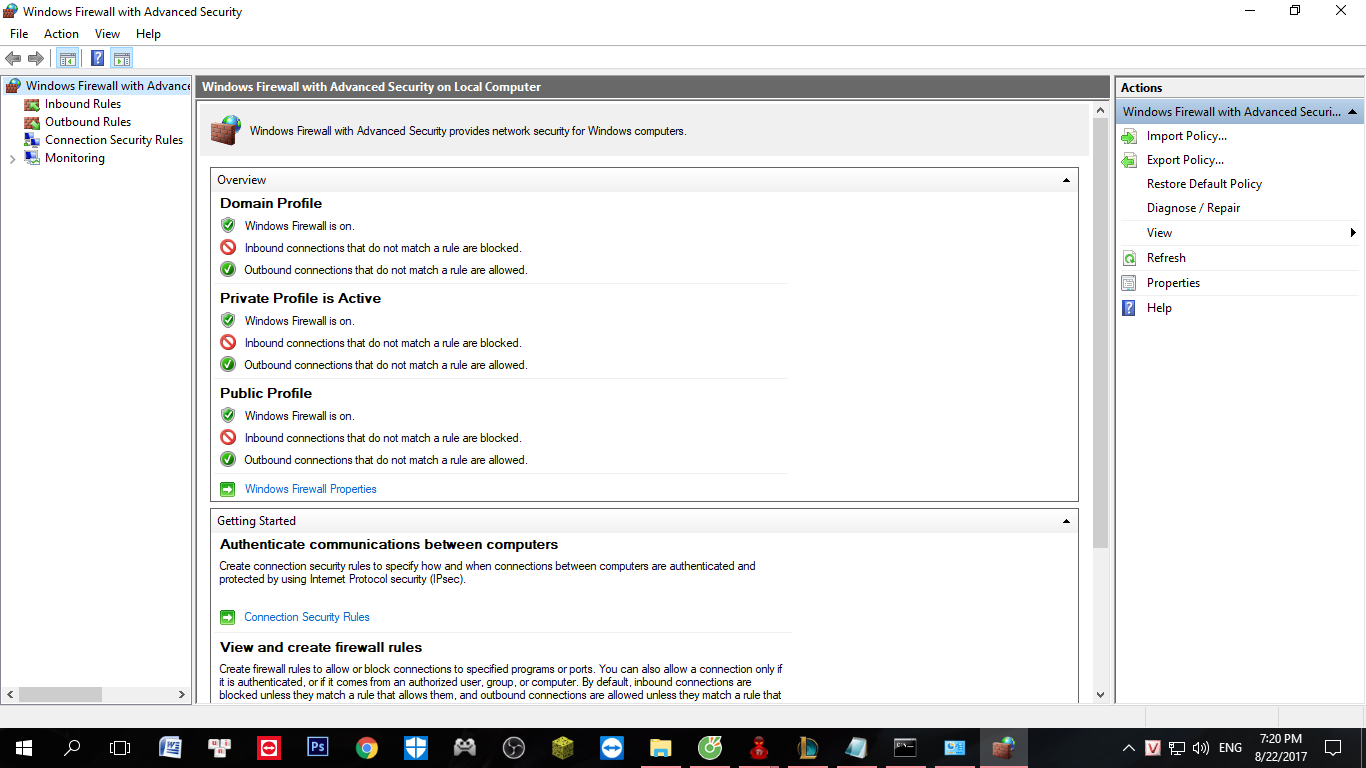Click Export Policy in the Actions pane
The image size is (1366, 768).
point(1185,160)
